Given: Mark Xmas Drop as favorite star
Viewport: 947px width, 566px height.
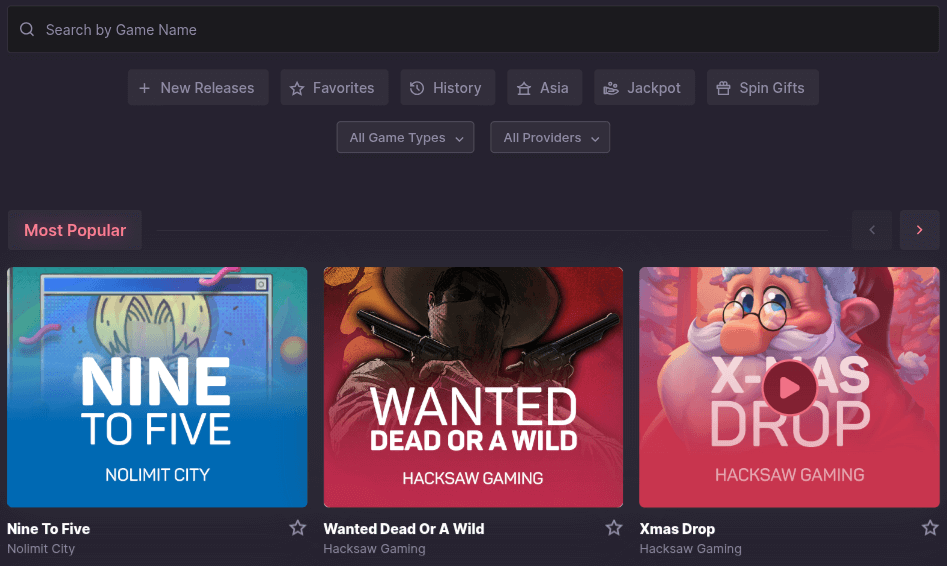Looking at the screenshot, I should [930, 528].
